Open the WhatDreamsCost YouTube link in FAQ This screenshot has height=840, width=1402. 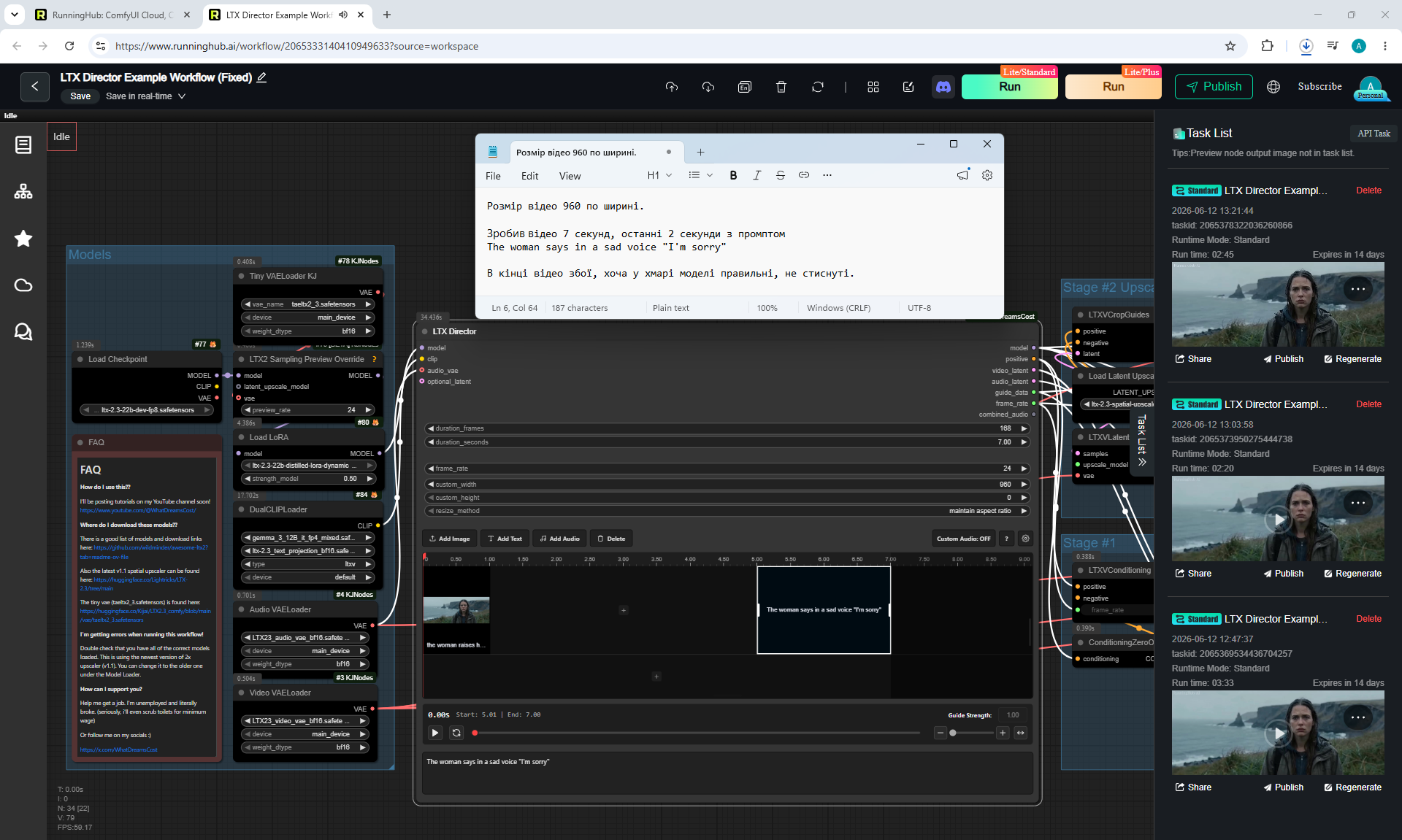[138, 511]
